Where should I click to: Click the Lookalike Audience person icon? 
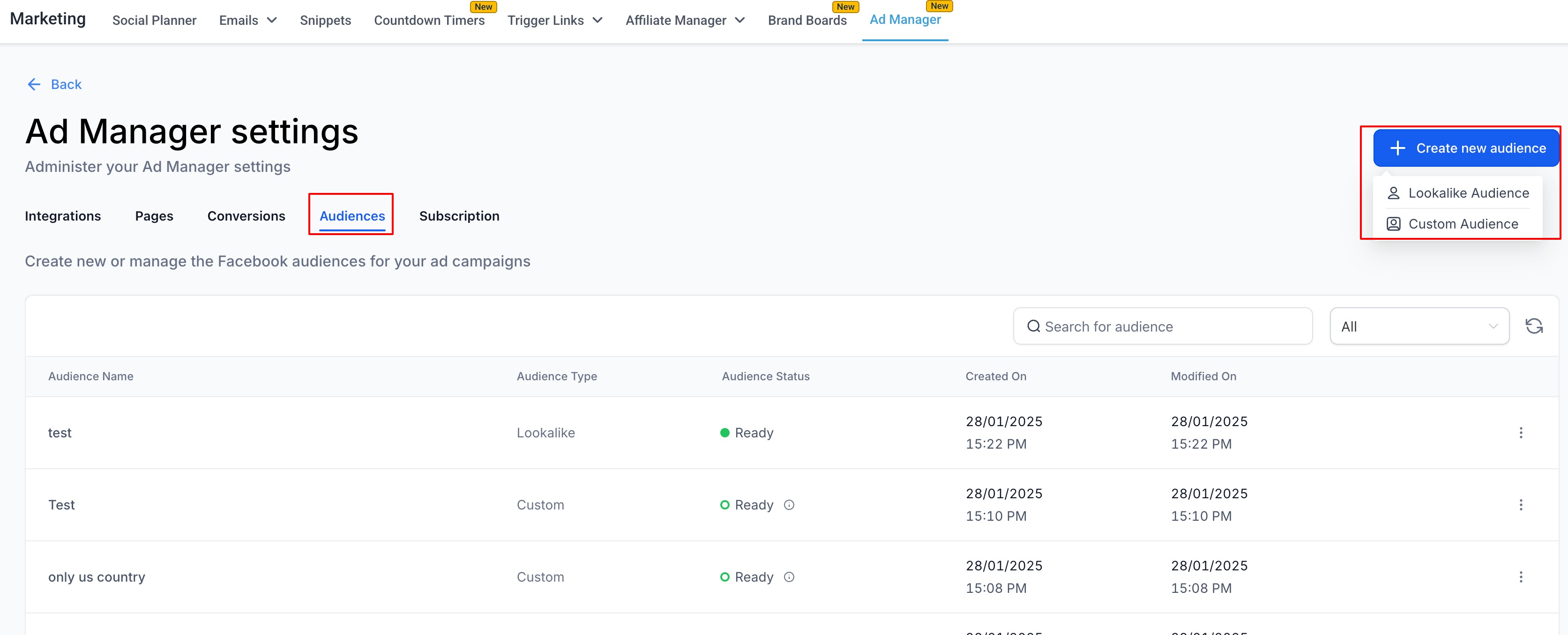click(x=1393, y=193)
